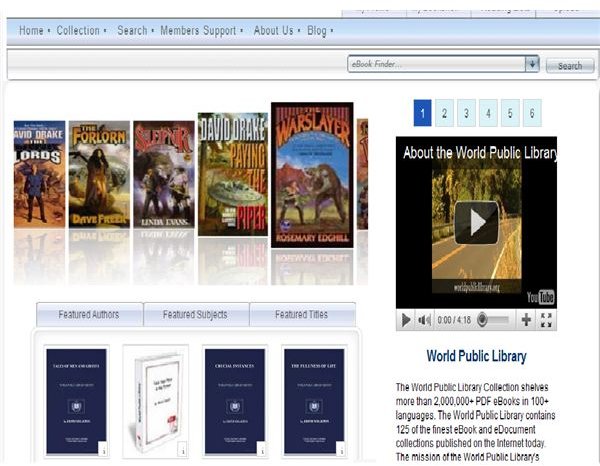
Task: Select page 3 in the slide pager
Action: click(x=466, y=113)
